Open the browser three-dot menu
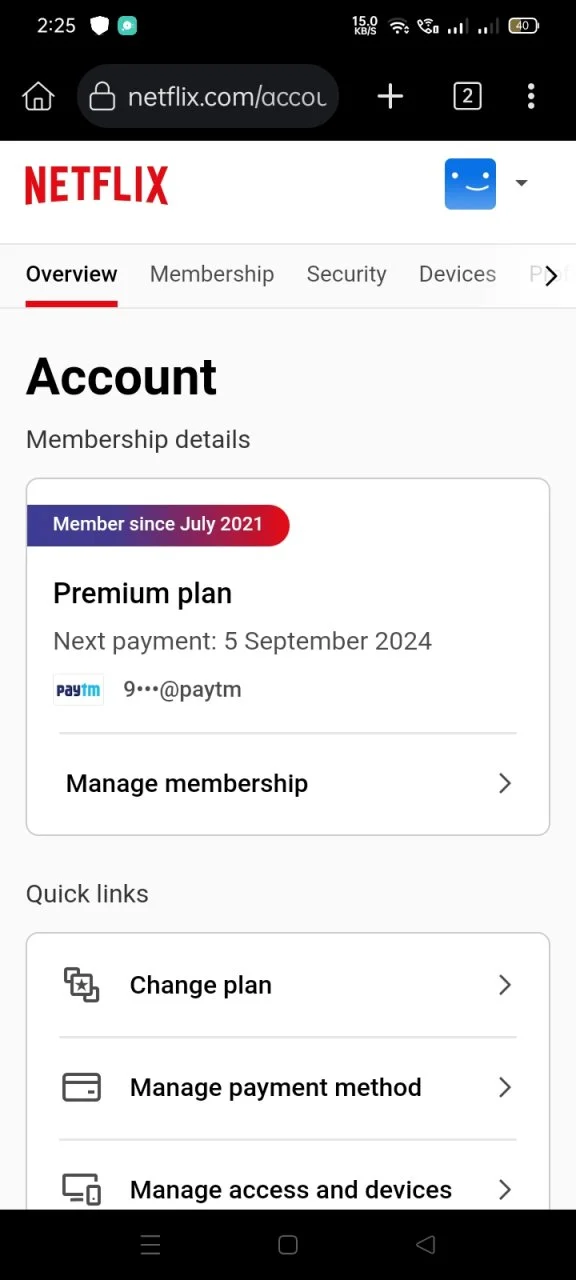This screenshot has width=576, height=1280. [x=531, y=96]
